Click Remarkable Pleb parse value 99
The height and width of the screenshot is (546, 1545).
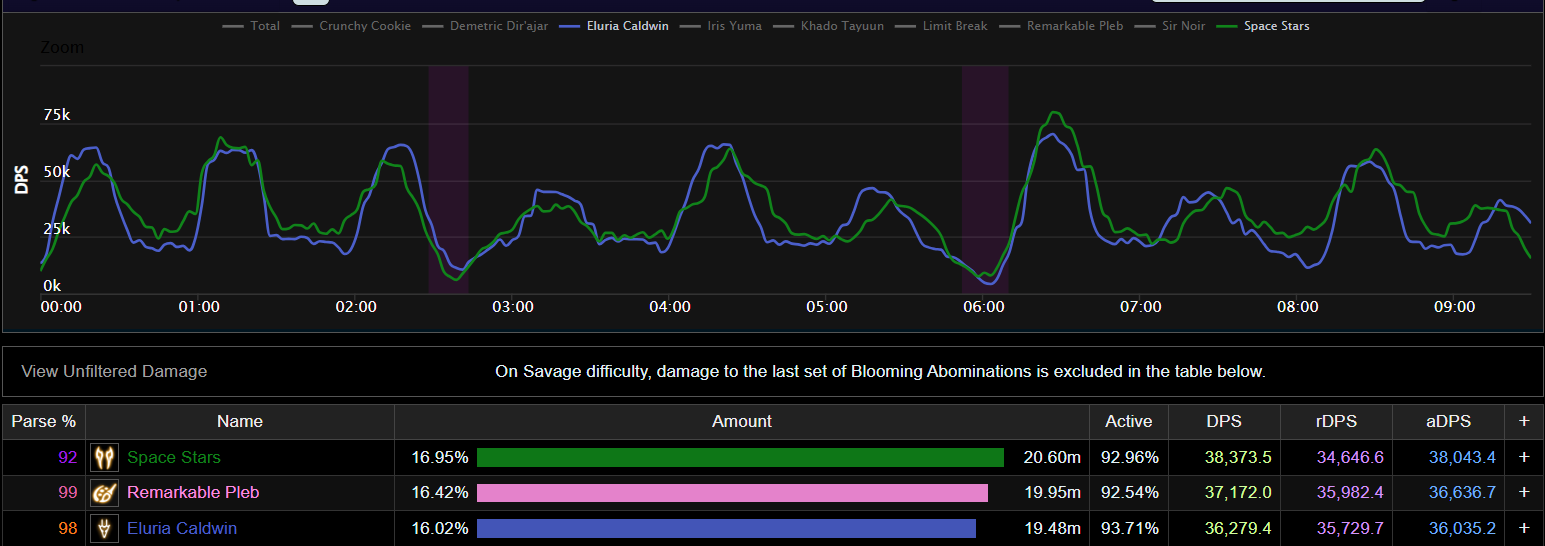pyautogui.click(x=68, y=493)
